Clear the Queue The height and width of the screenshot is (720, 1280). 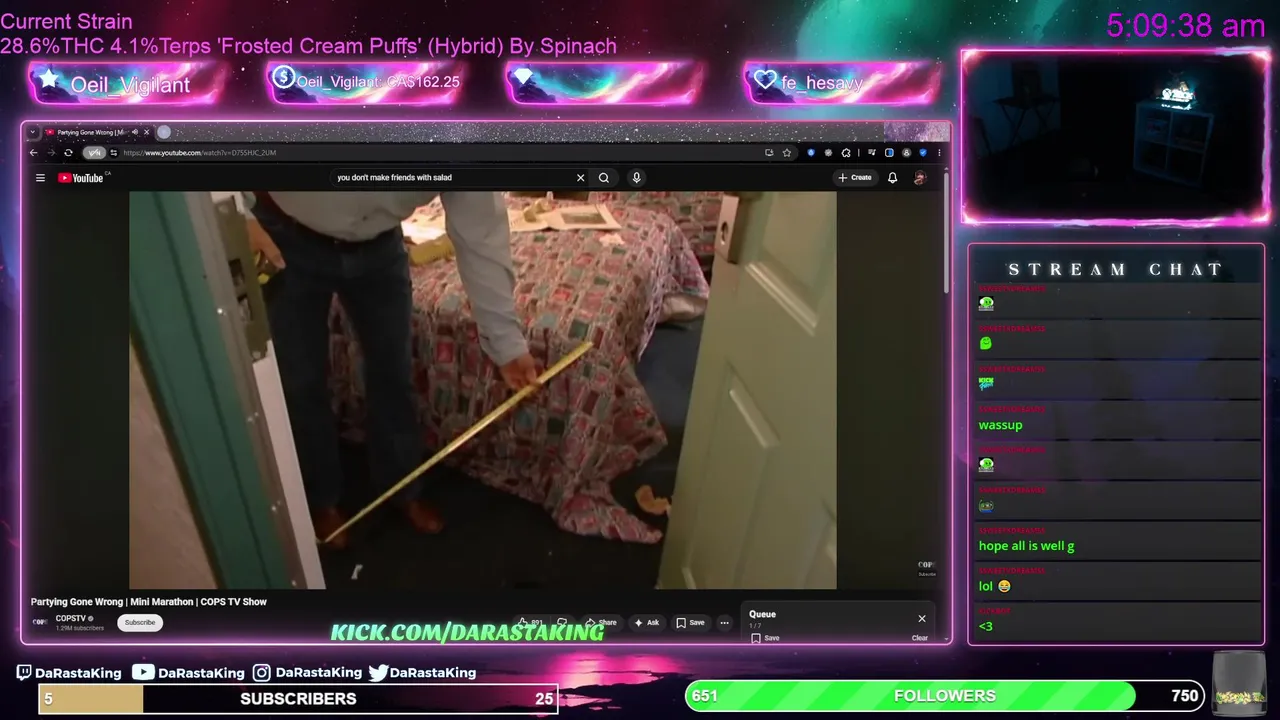point(919,638)
